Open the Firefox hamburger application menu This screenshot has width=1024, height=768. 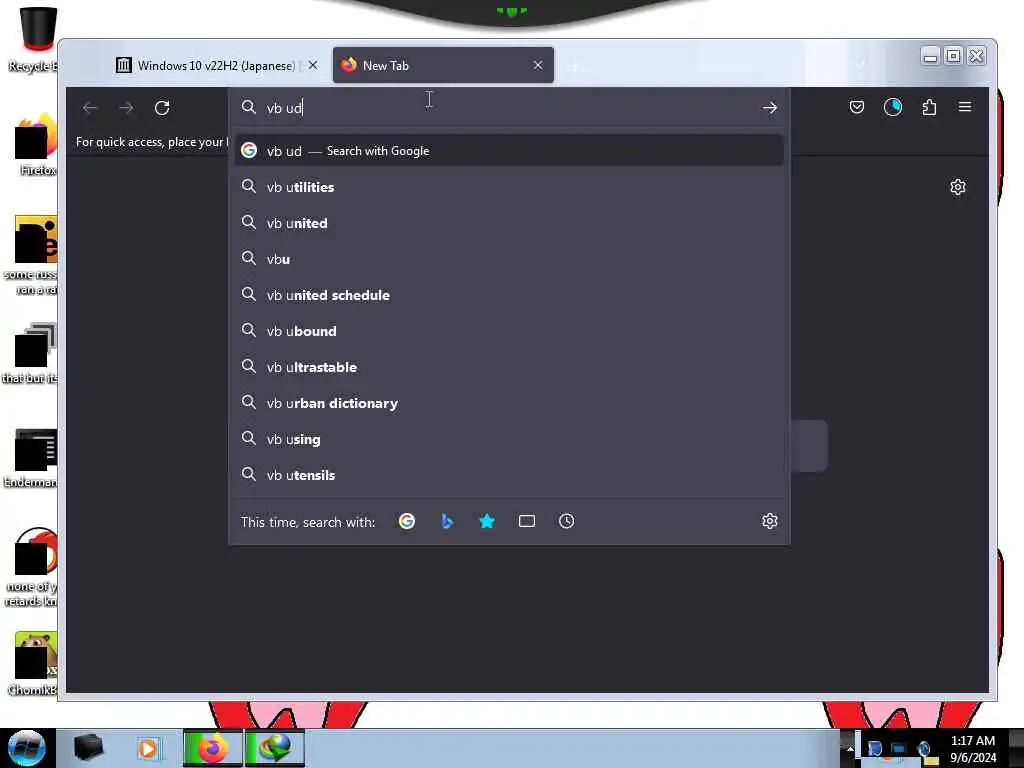click(965, 106)
